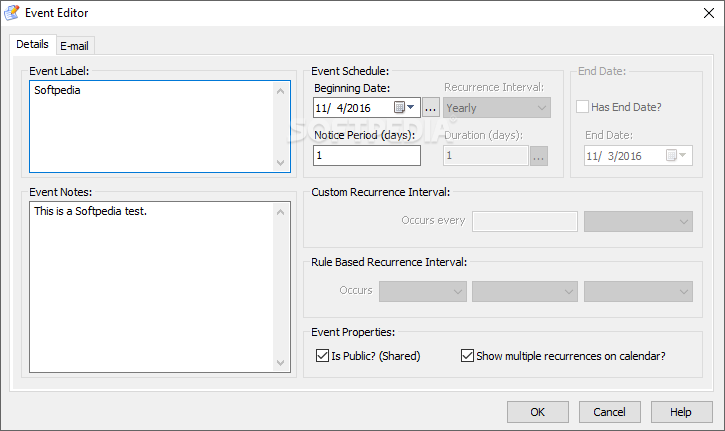Open the second Rule Based Occurs dropdown
This screenshot has width=725, height=431.
[524, 291]
